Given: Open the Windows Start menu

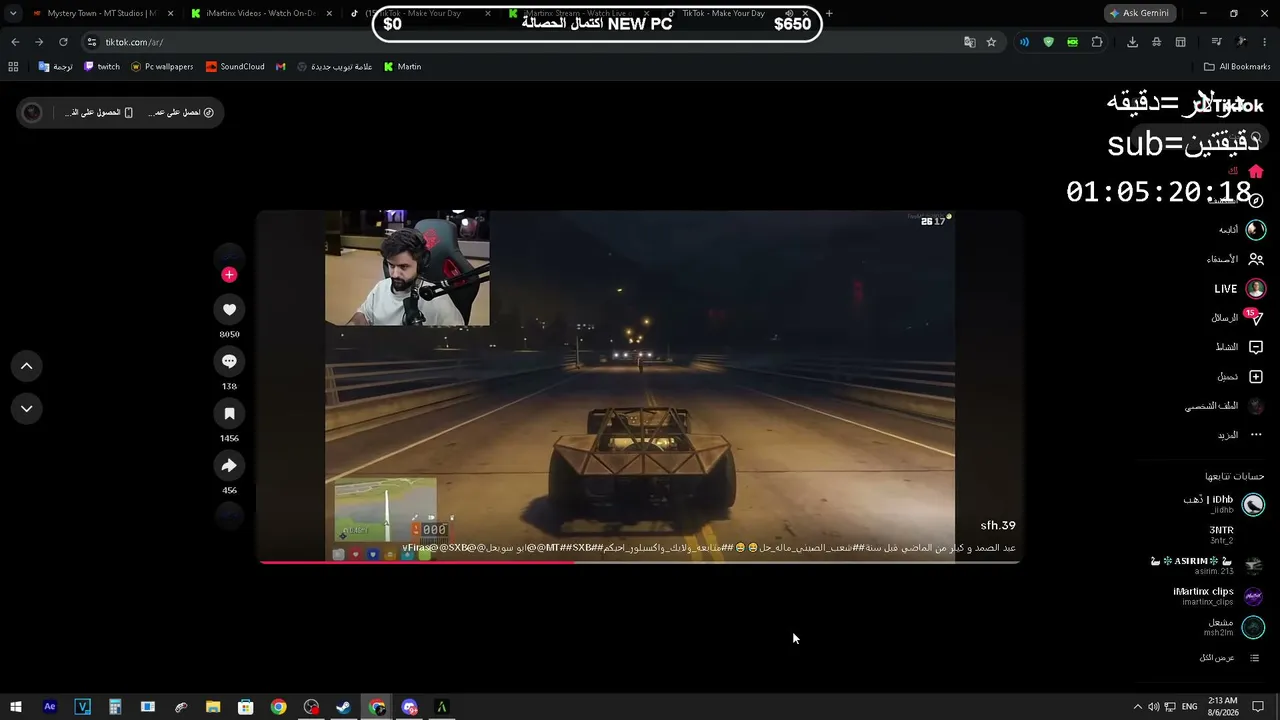Looking at the screenshot, I should [x=16, y=707].
